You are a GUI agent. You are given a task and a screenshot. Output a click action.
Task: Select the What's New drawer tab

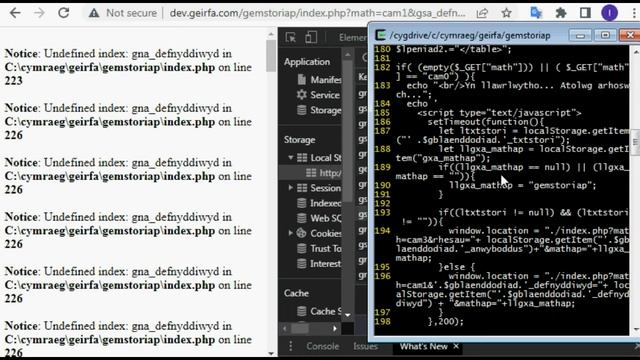pos(423,346)
